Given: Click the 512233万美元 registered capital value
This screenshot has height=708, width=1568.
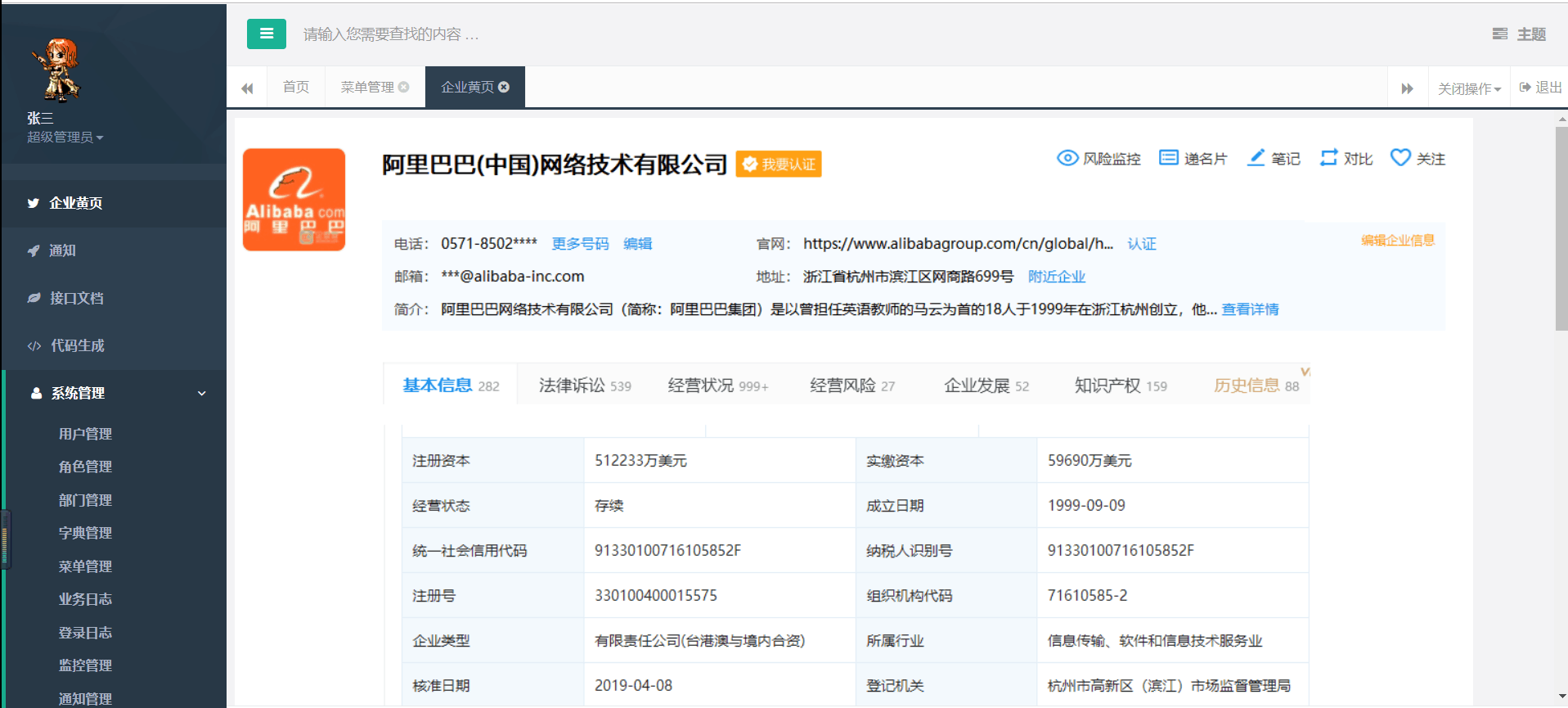Looking at the screenshot, I should [640, 461].
